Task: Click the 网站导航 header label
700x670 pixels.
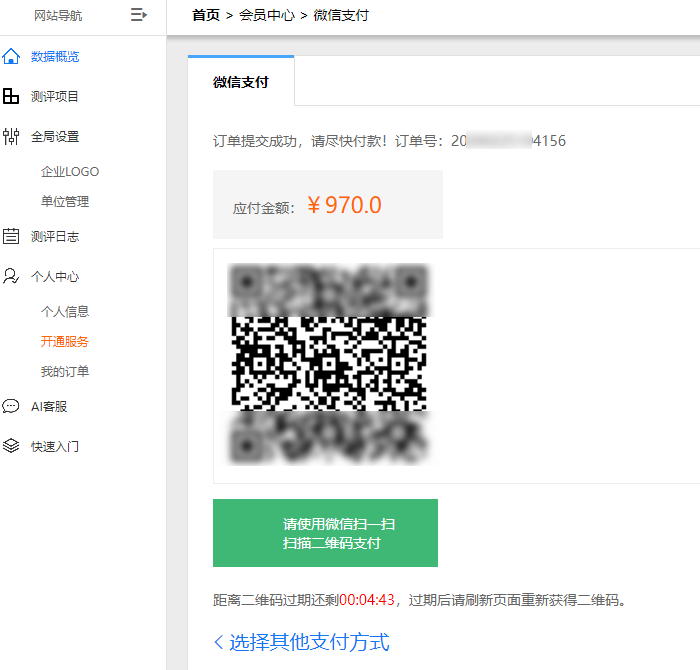Action: (x=58, y=16)
